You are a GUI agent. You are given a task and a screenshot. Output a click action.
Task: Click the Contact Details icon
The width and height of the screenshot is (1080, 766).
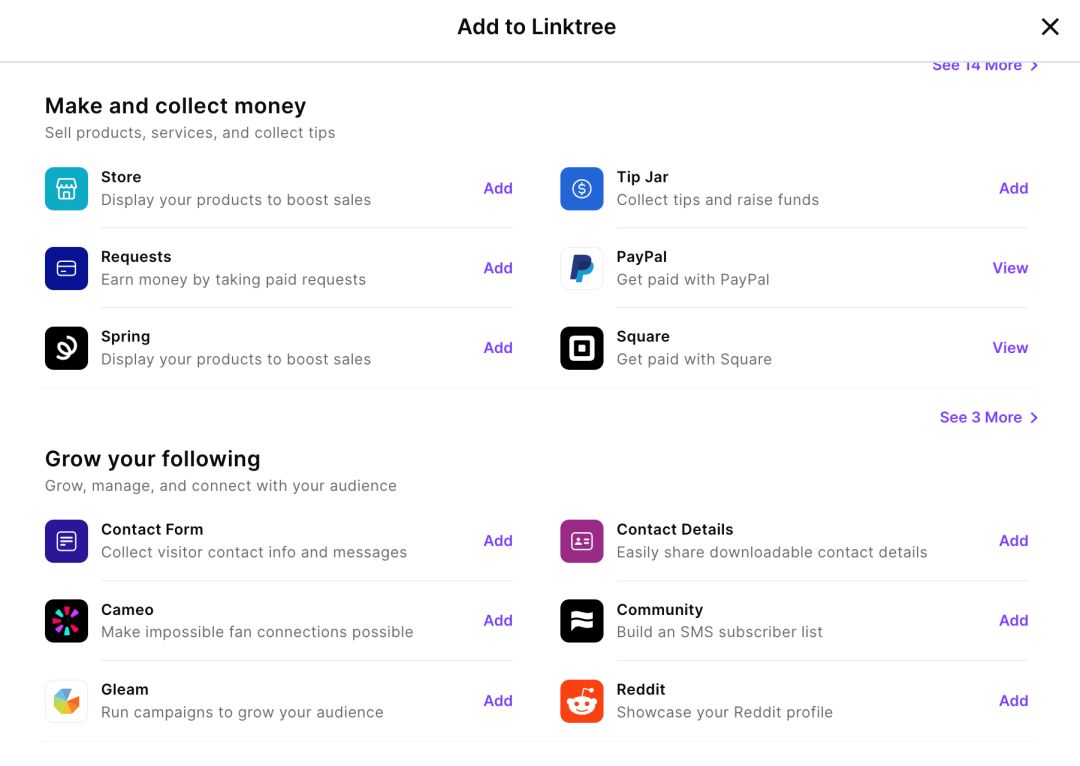[582, 541]
